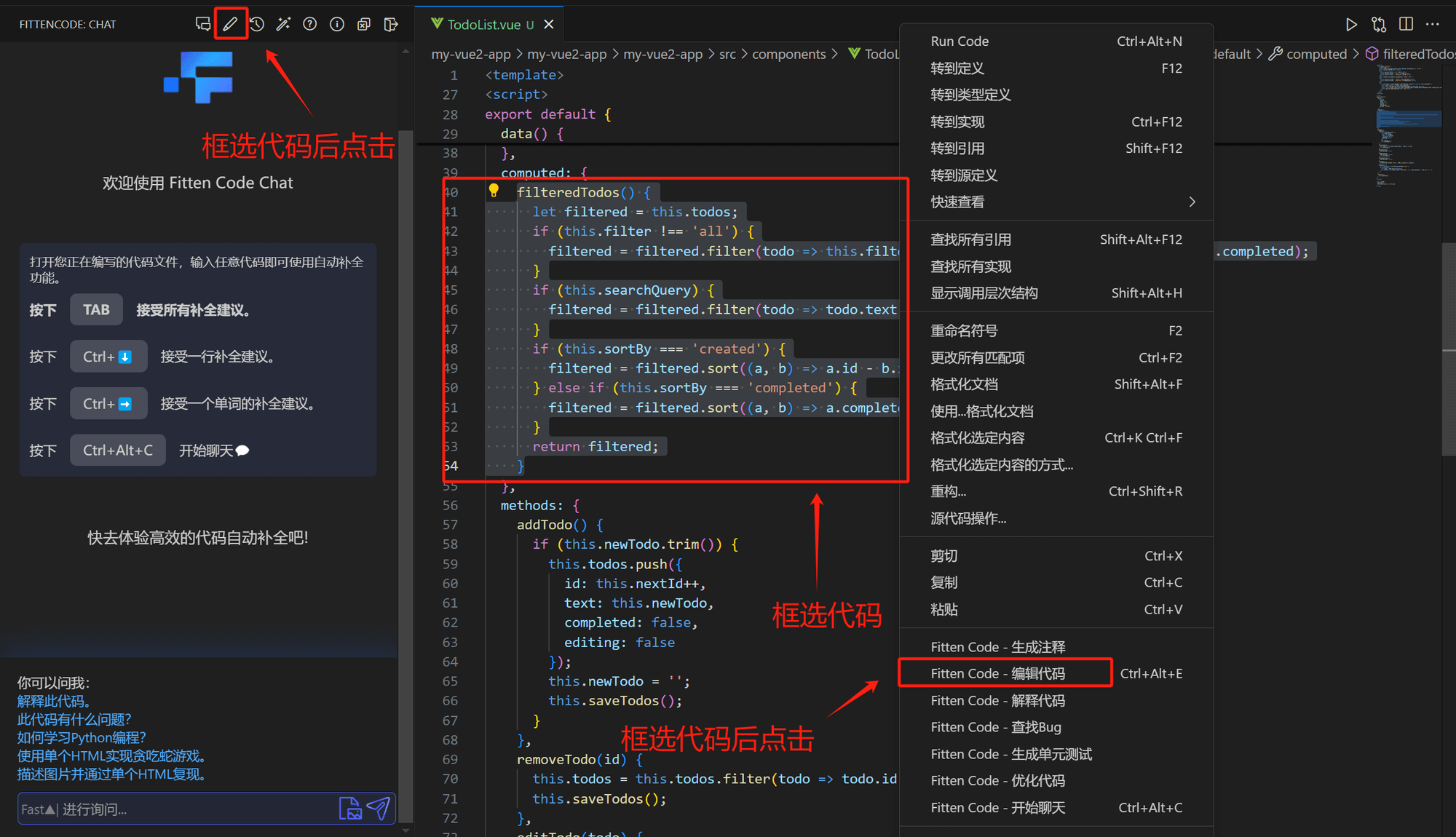
Task: Click the code minimap preview
Action: coord(1408,125)
